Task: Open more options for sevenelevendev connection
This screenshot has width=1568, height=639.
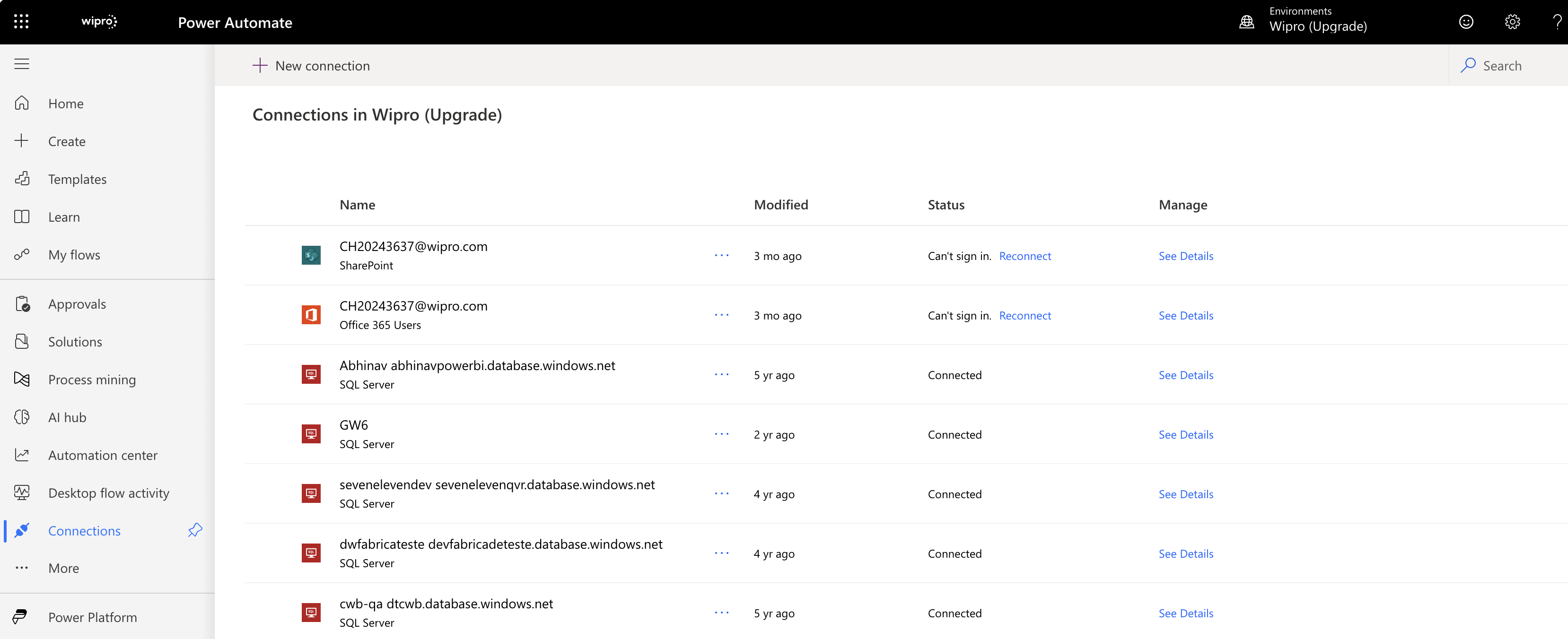Action: (x=722, y=494)
